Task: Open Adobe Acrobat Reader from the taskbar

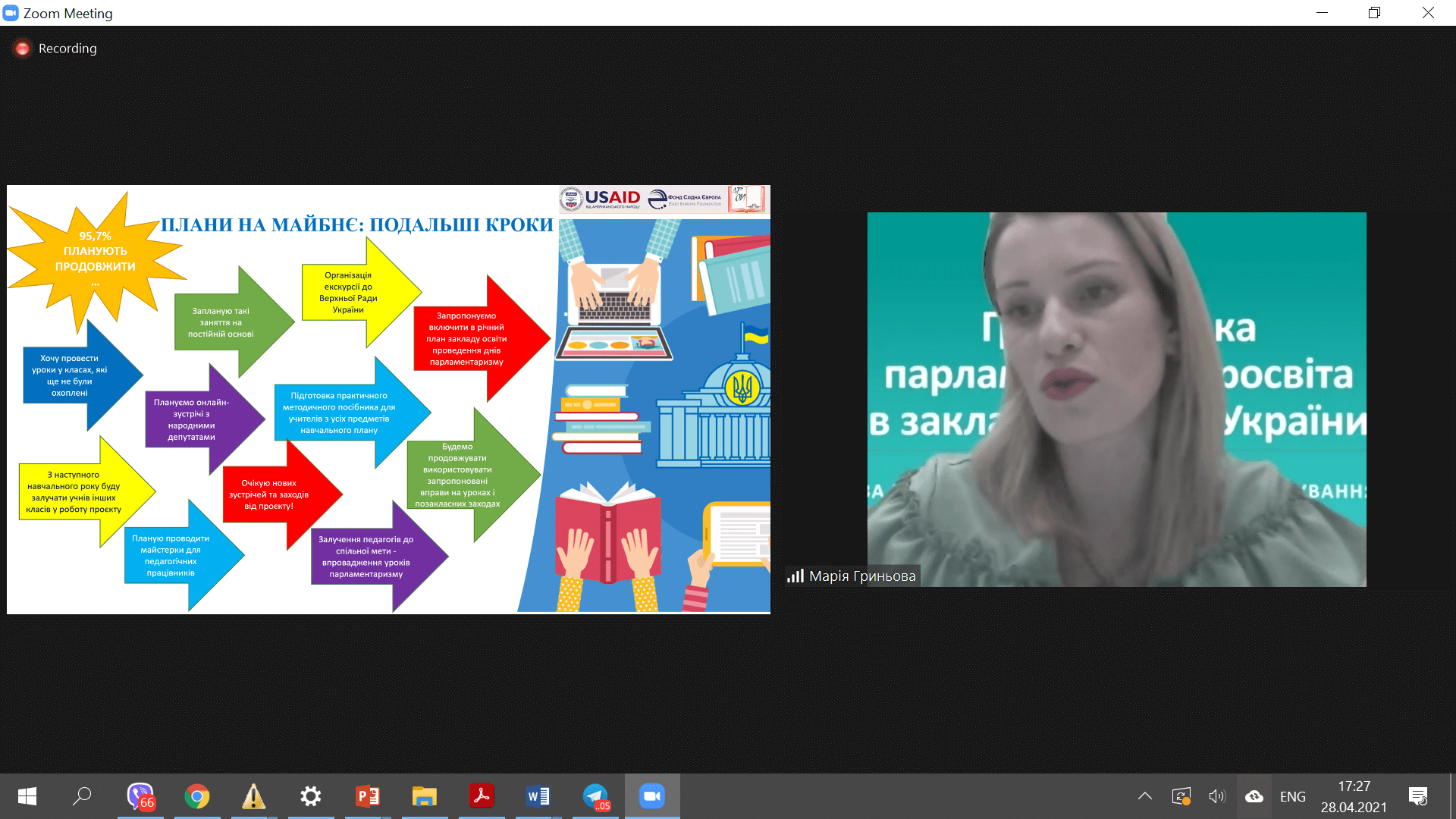Action: point(482,796)
